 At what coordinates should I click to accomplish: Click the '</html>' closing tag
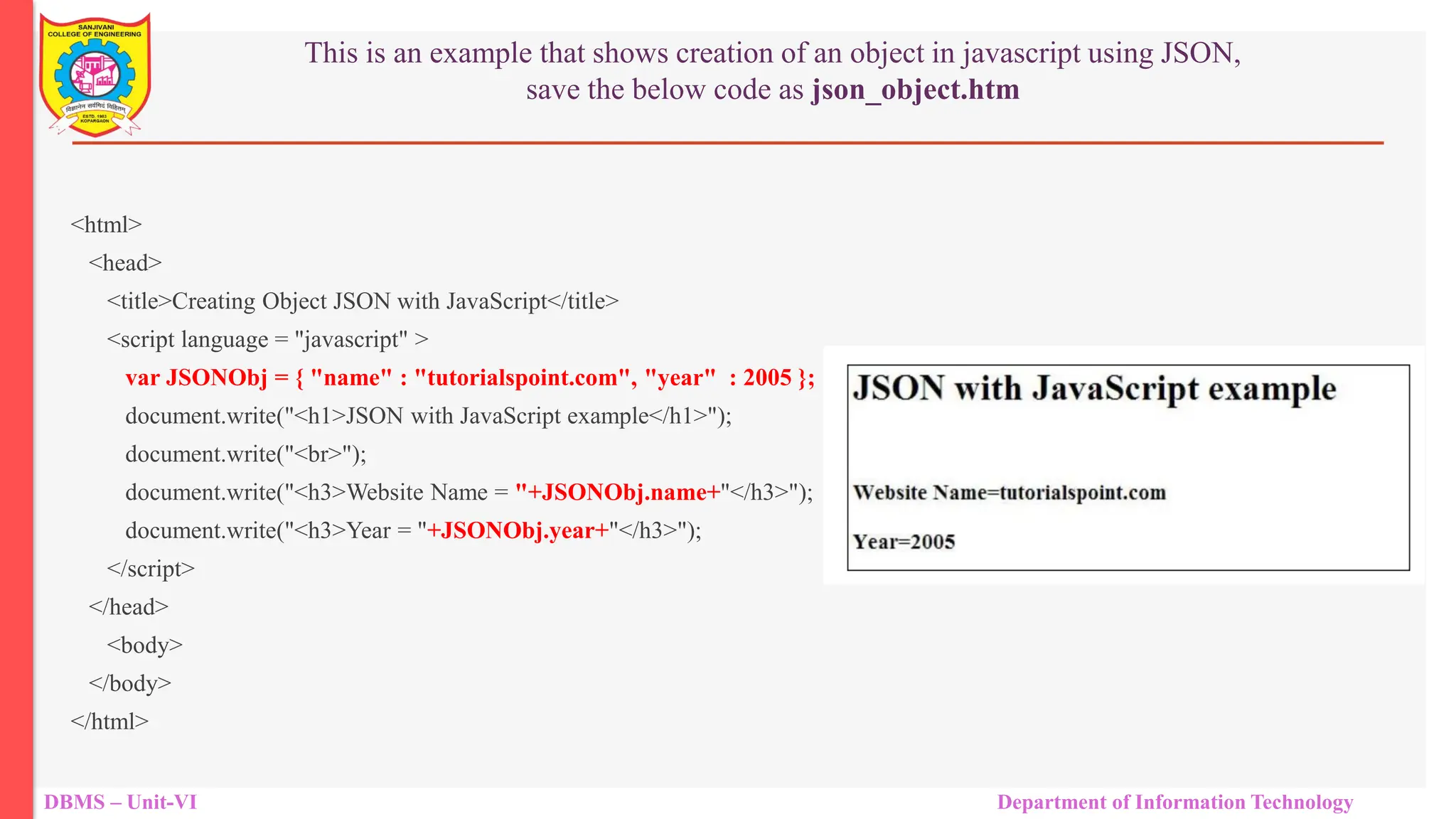pos(109,722)
